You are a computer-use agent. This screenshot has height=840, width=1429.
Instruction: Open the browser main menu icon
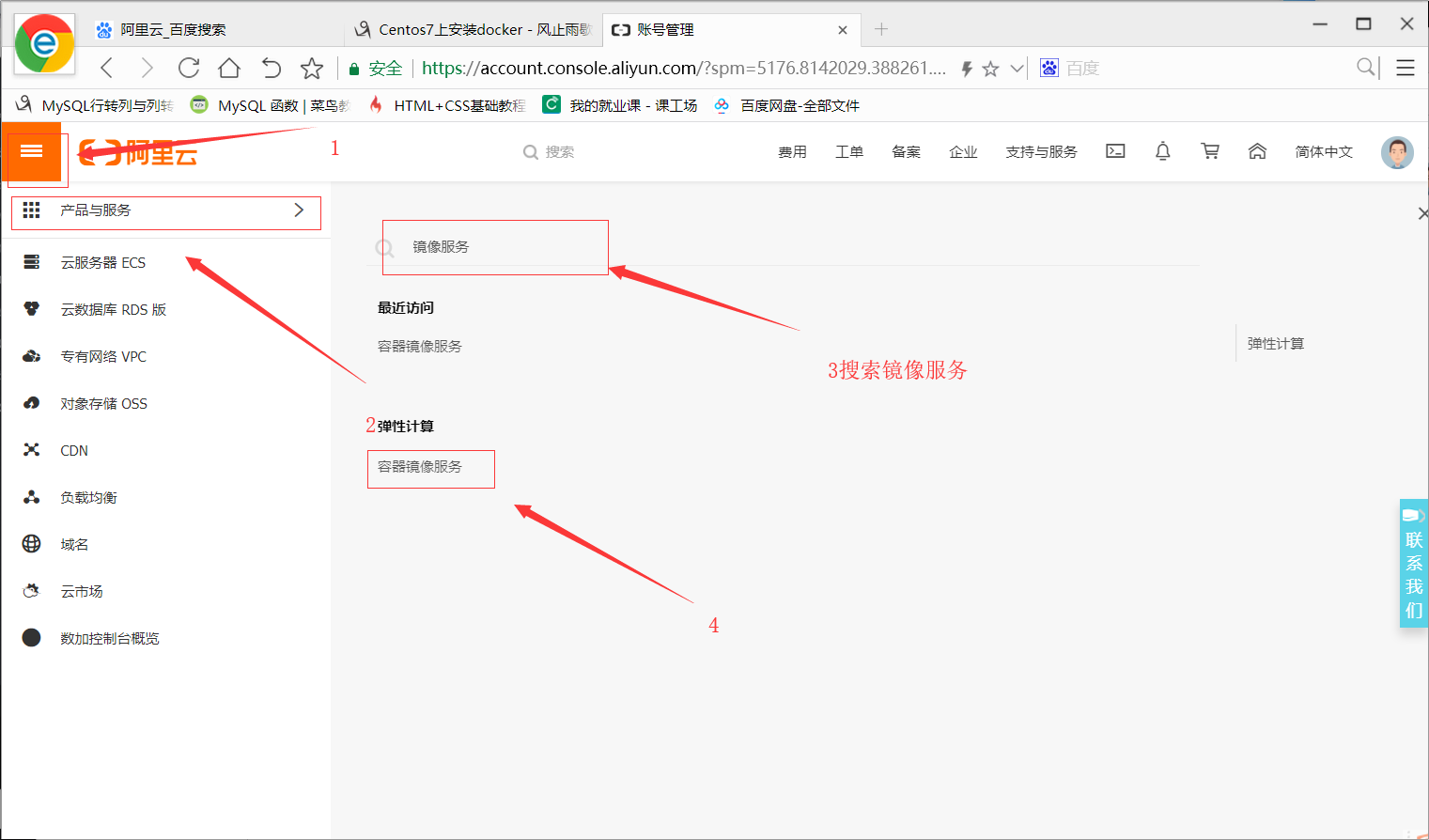pyautogui.click(x=1406, y=68)
